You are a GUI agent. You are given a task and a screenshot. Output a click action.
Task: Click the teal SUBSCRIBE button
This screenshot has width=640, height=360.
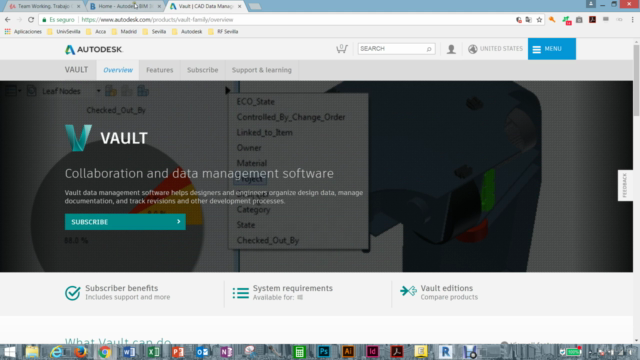coord(125,222)
